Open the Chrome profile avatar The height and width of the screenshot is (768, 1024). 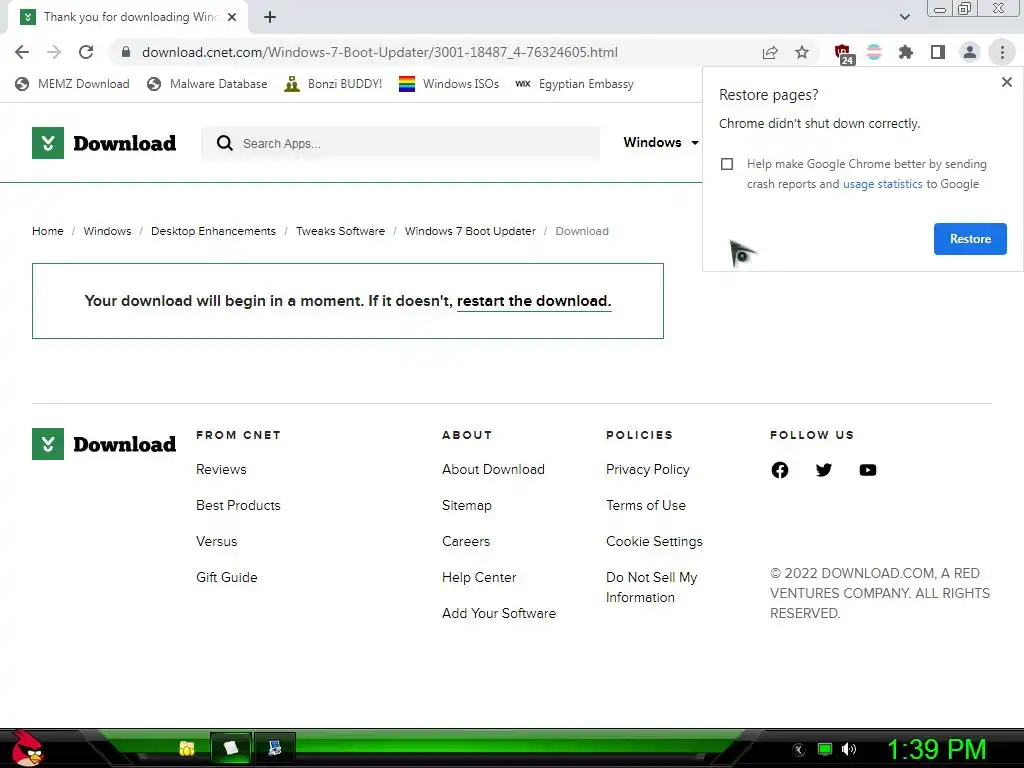(970, 52)
